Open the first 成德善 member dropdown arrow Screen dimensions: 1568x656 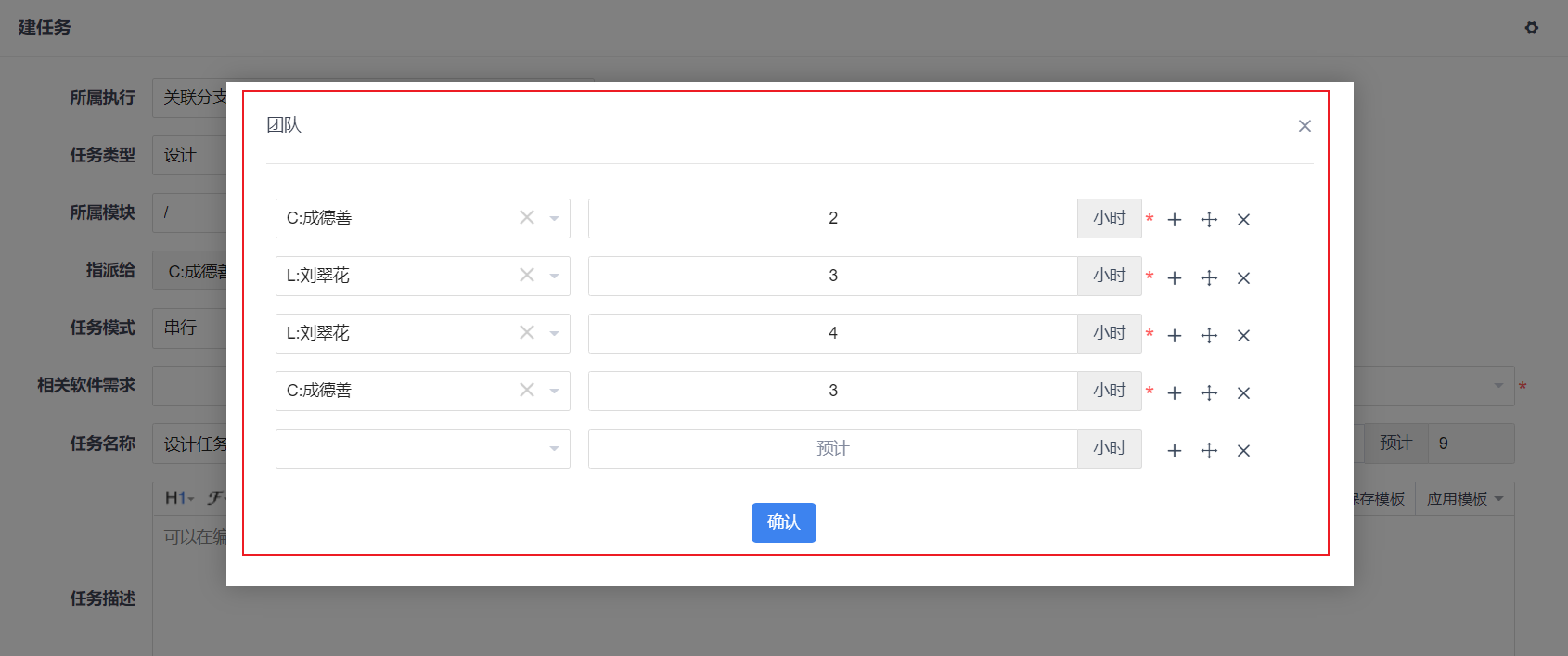tap(554, 218)
